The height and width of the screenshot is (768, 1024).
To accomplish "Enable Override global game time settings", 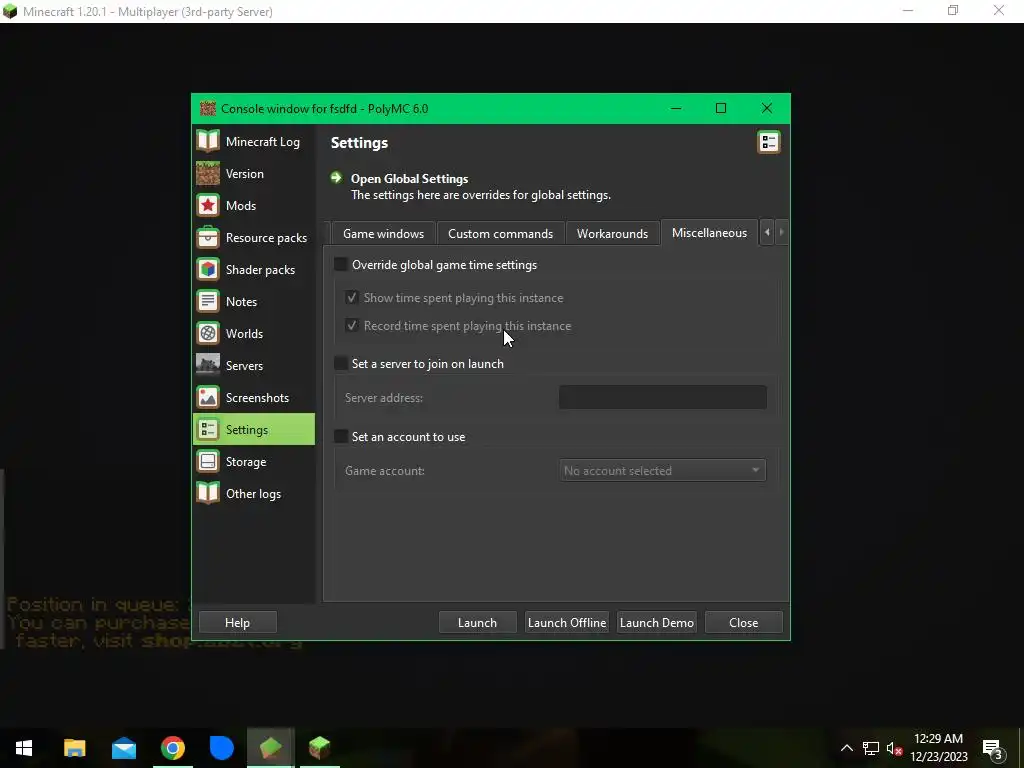I will 340,264.
